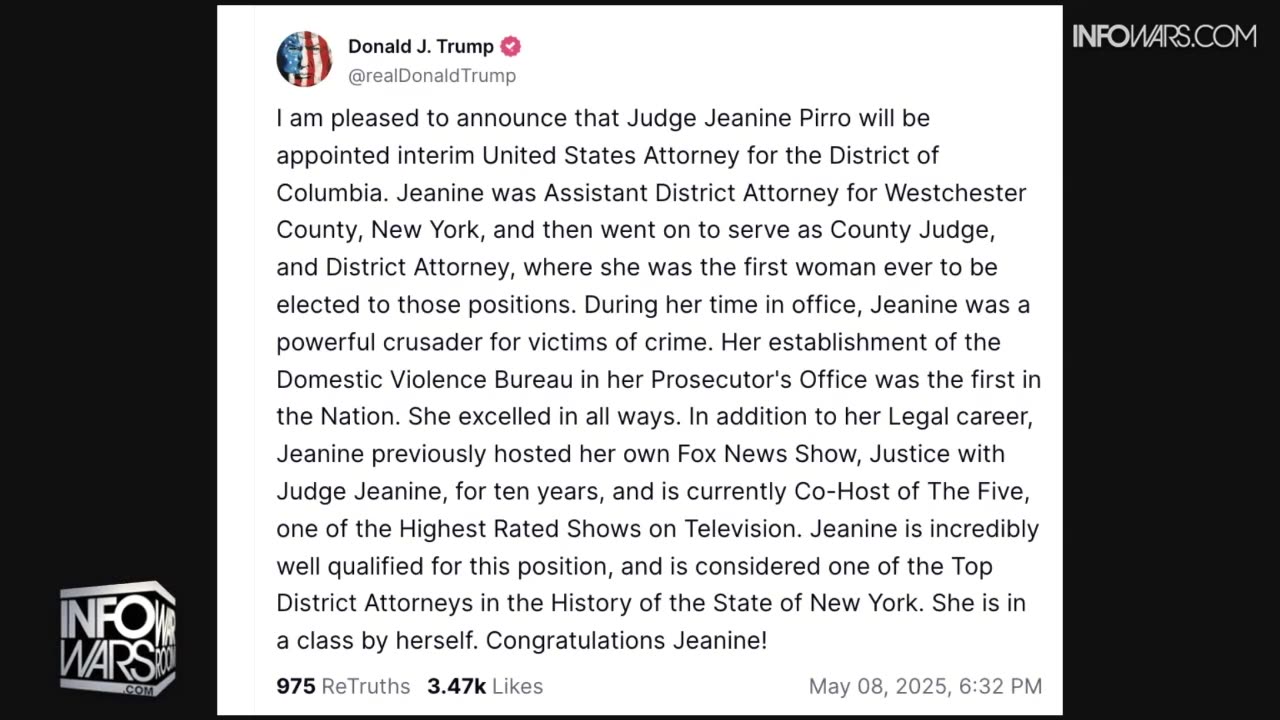Image resolution: width=1280 pixels, height=720 pixels.
Task: View the 975 ReTruths count
Action: point(343,686)
